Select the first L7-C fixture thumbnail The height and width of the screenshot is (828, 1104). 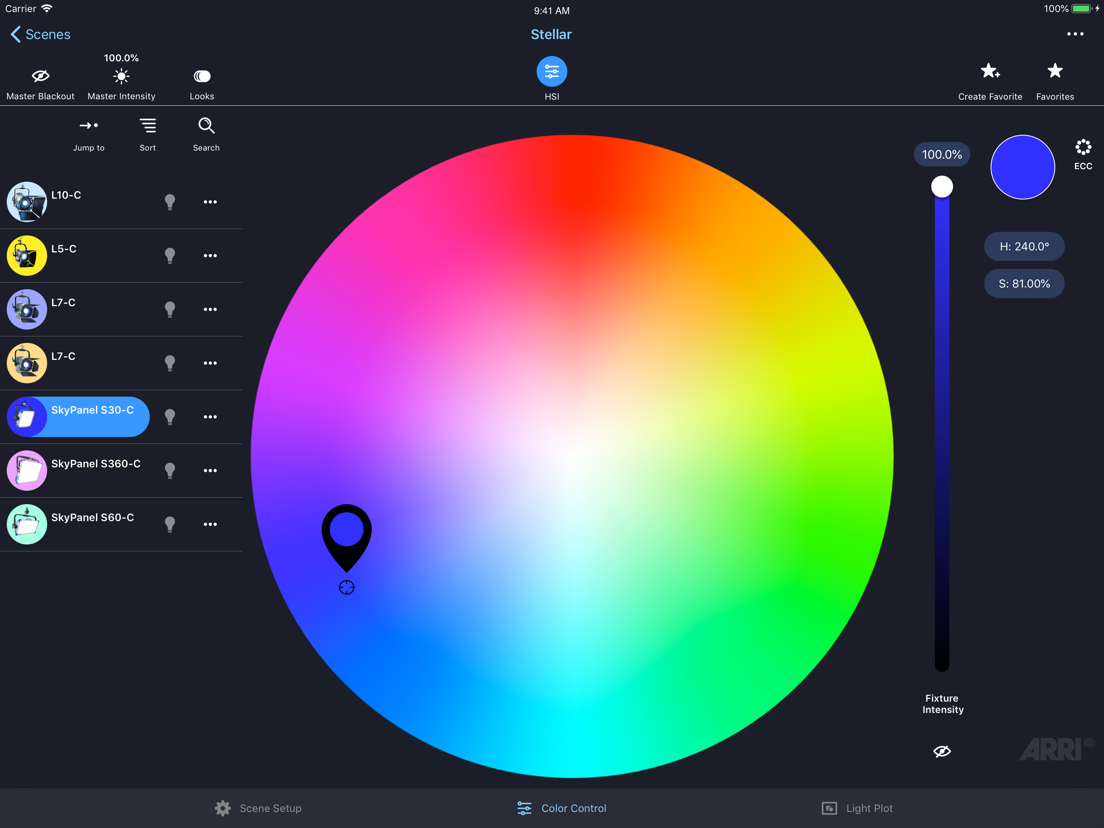pos(27,309)
